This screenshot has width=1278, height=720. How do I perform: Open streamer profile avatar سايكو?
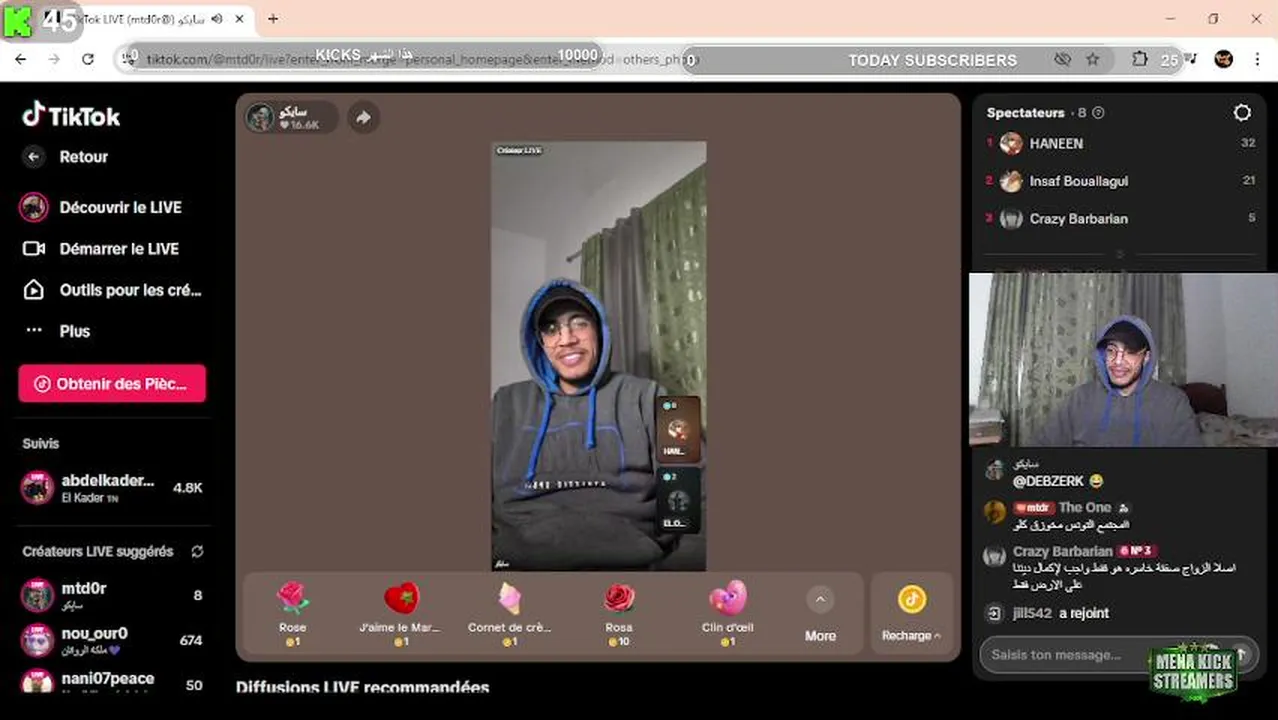(x=261, y=118)
